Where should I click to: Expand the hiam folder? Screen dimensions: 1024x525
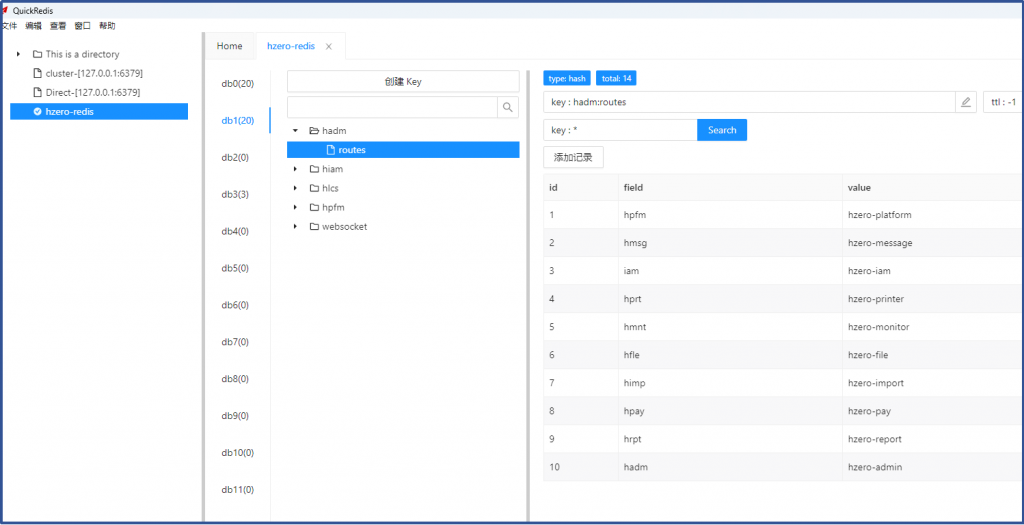[x=295, y=169]
